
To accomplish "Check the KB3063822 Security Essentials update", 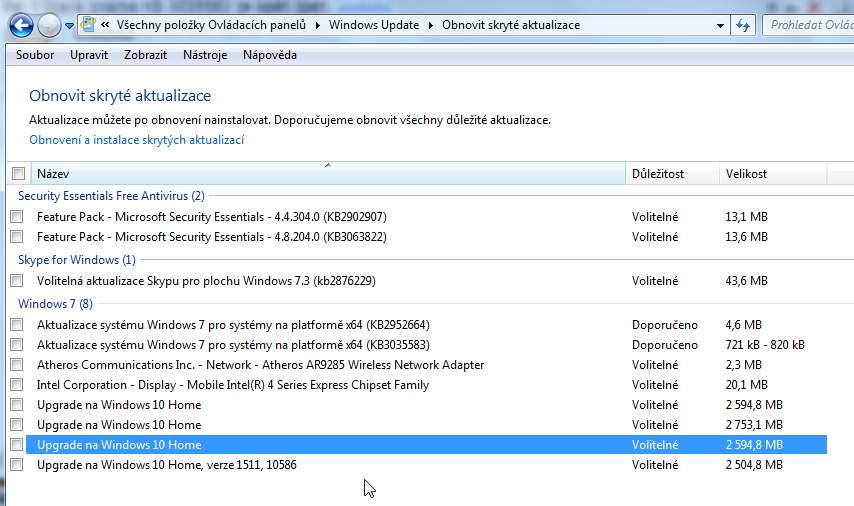I will [17, 237].
